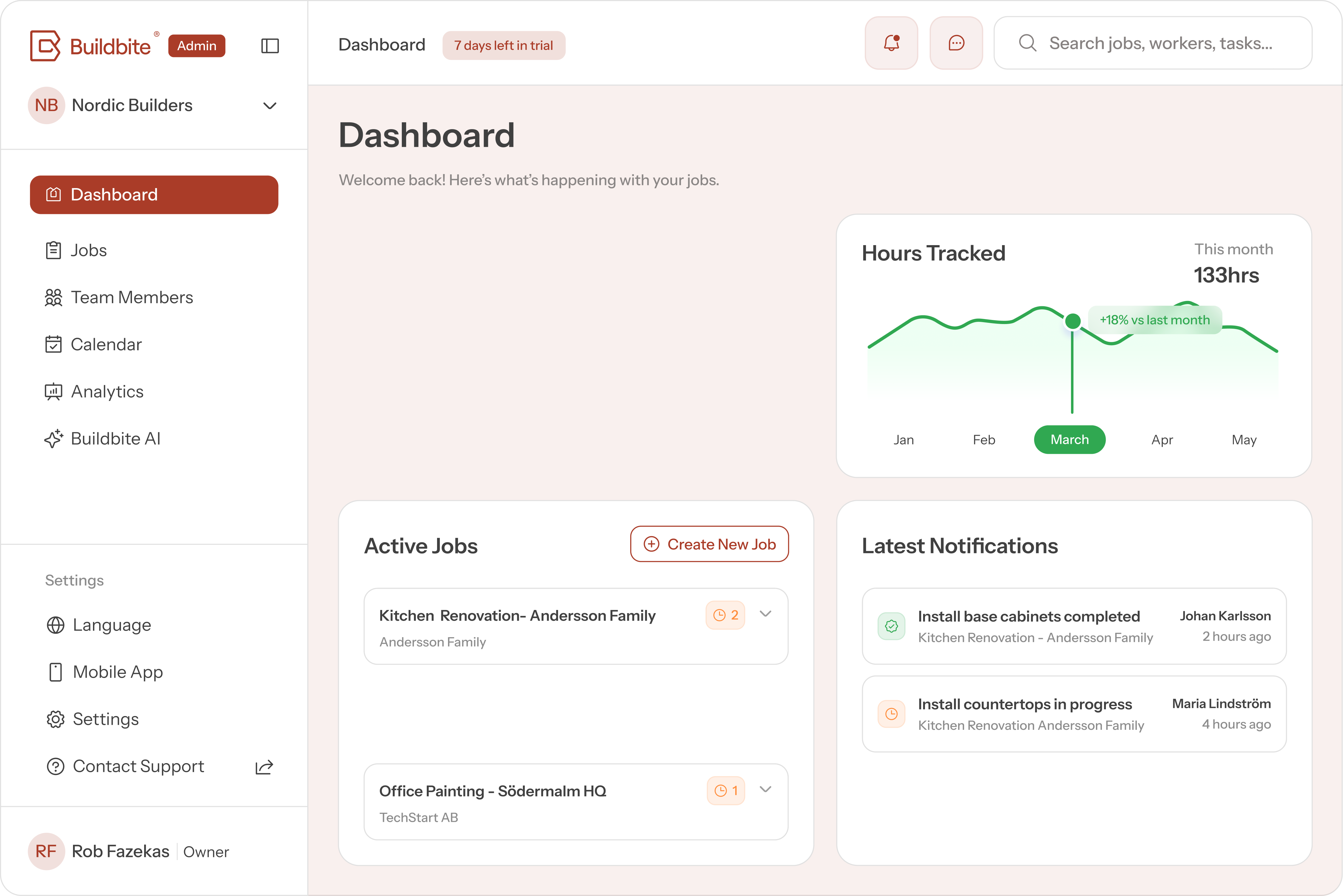Select March on the Hours Tracked chart
1343x896 pixels.
[x=1069, y=439]
